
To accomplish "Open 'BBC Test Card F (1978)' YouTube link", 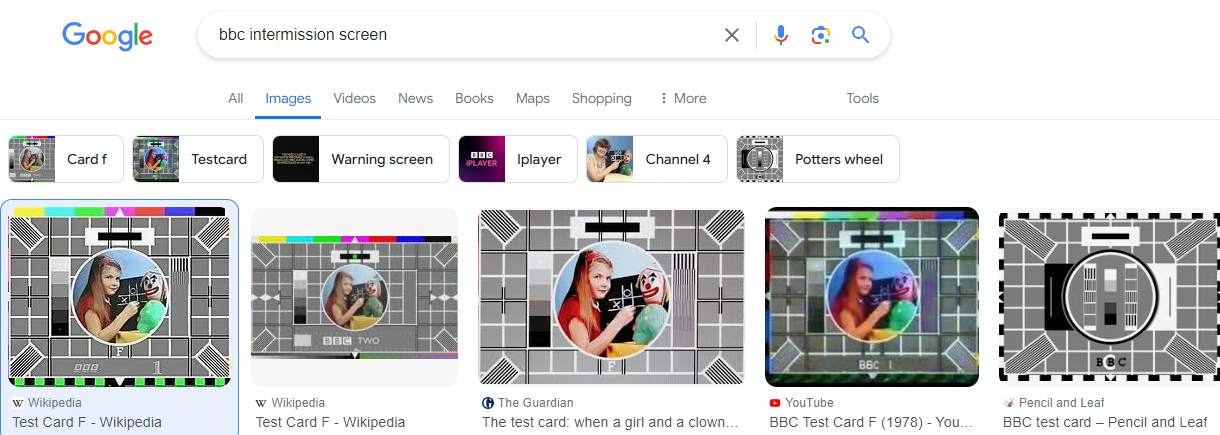I will [870, 422].
